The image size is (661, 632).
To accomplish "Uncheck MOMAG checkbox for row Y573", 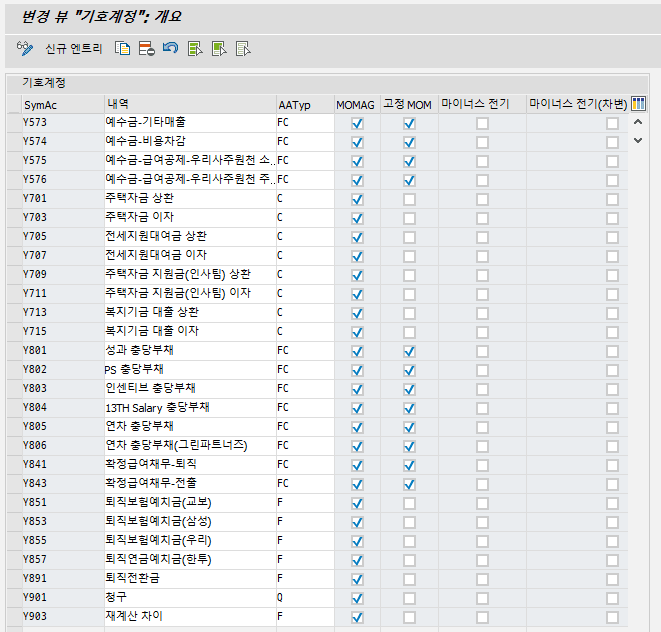I will pos(357,123).
